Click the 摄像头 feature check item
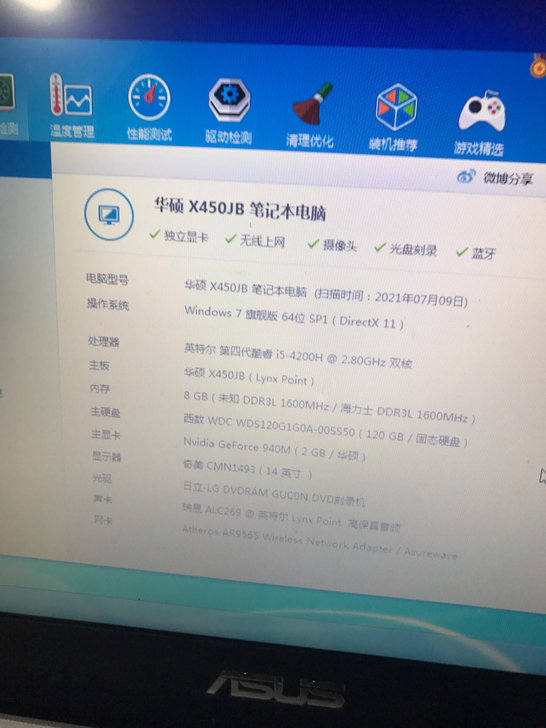The image size is (546, 728). click(332, 245)
